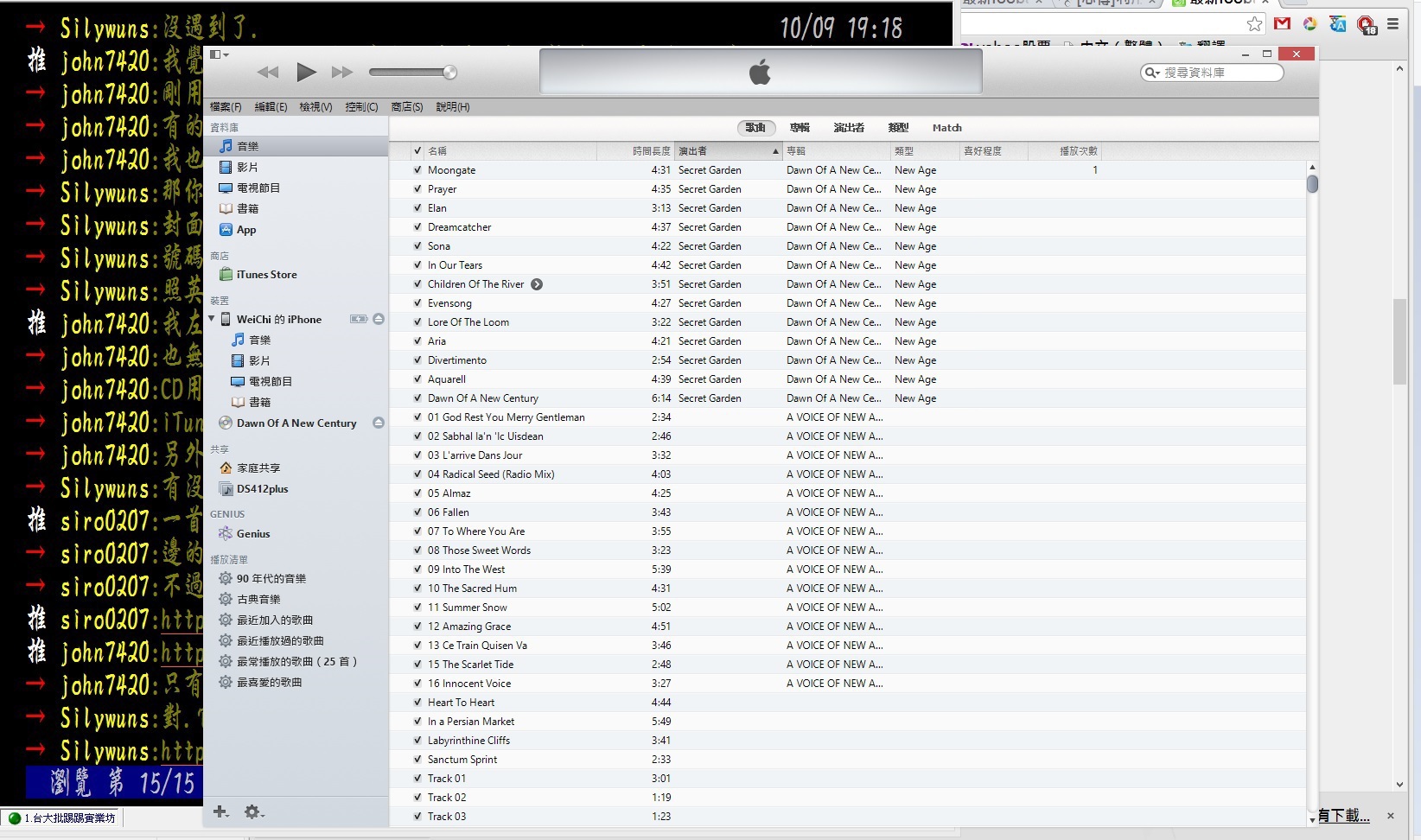
Task: Click the library search field
Action: point(1212,73)
